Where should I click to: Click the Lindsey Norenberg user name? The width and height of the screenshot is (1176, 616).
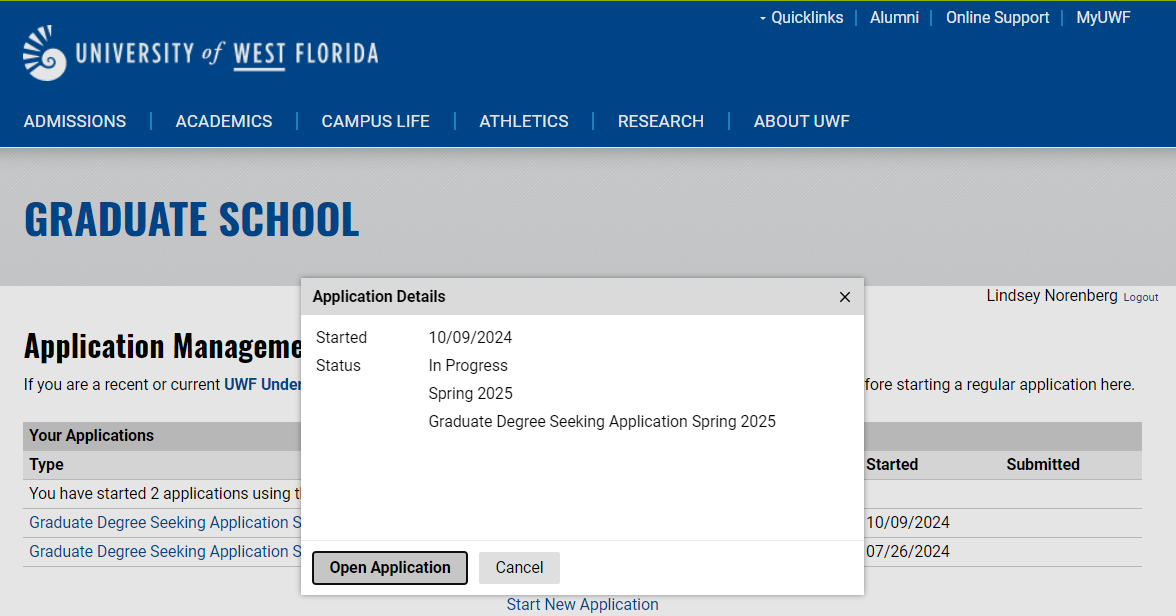point(1052,296)
